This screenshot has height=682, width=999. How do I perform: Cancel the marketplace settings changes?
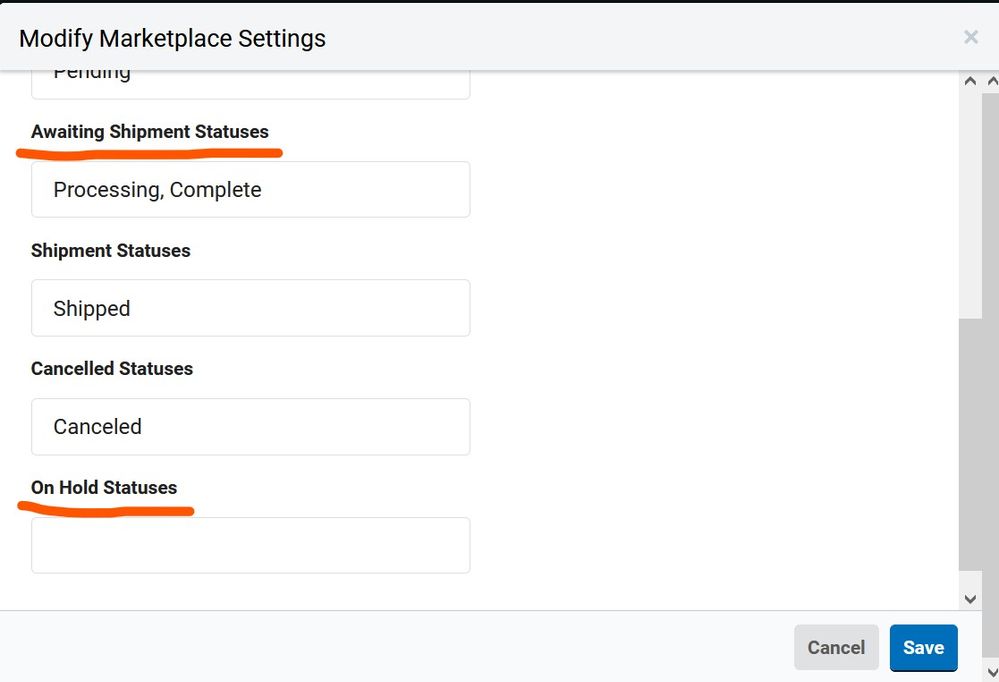click(x=836, y=647)
